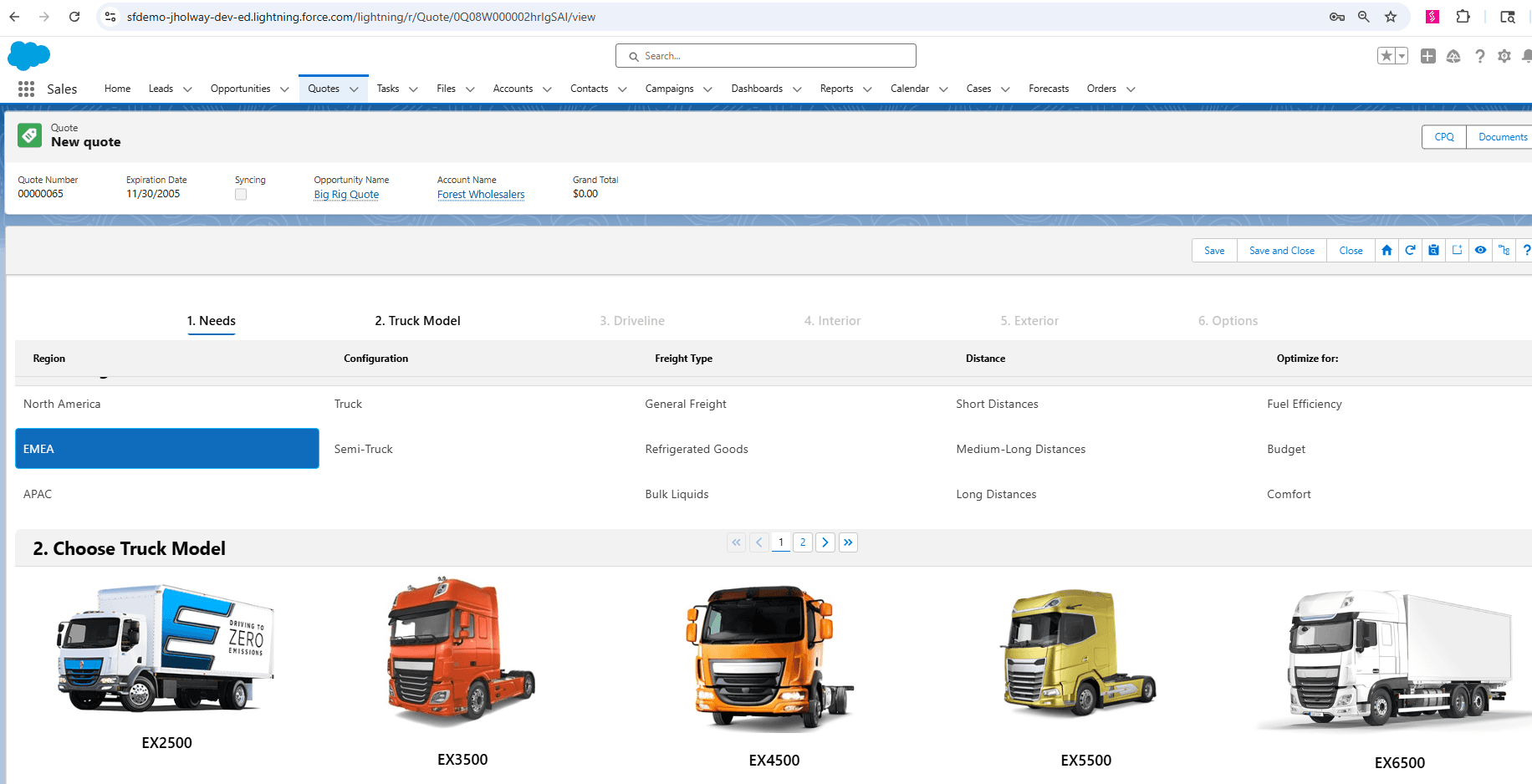
Task: Toggle the Syncing checkbox
Action: tap(241, 194)
